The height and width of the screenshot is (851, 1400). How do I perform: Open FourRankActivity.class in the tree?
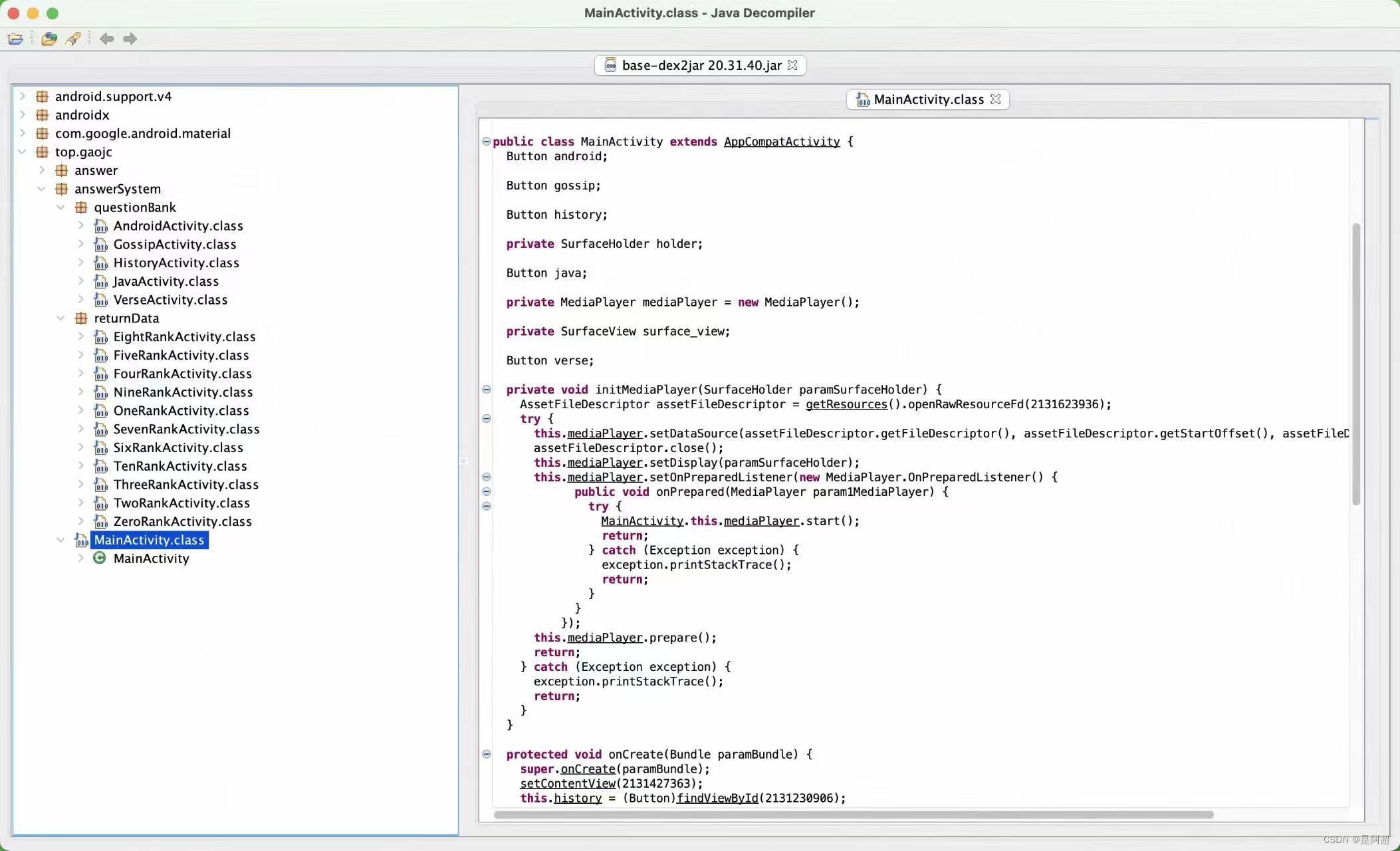182,374
